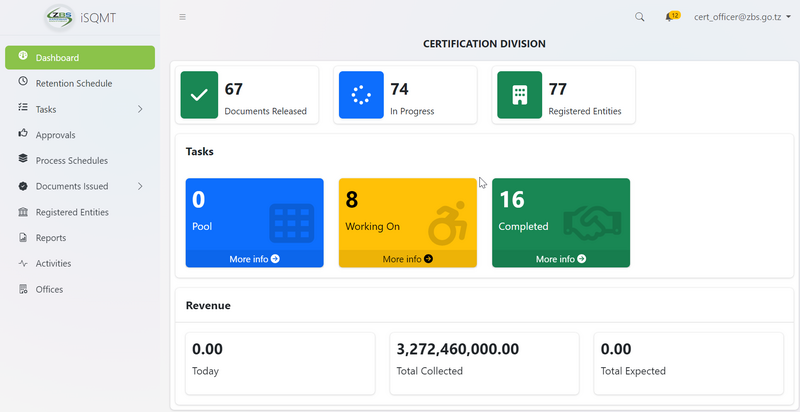
Task: Click the Process Schedules layers icon
Action: pos(23,160)
